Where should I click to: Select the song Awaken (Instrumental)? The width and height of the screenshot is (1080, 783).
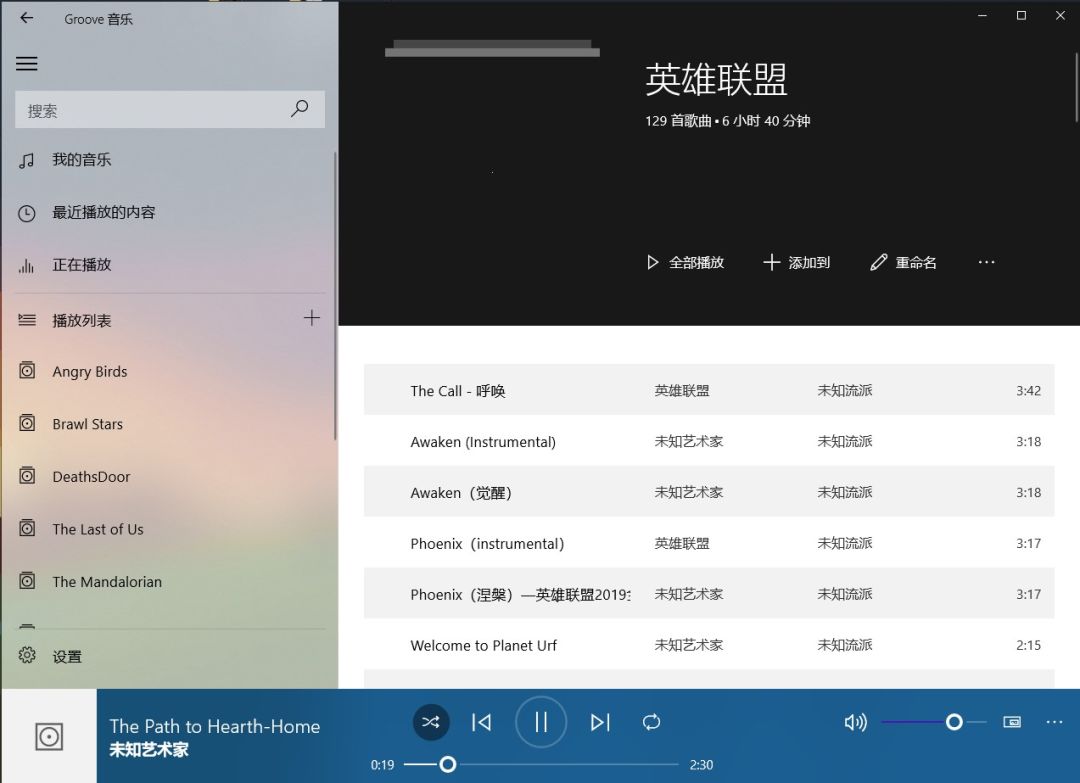(x=709, y=441)
